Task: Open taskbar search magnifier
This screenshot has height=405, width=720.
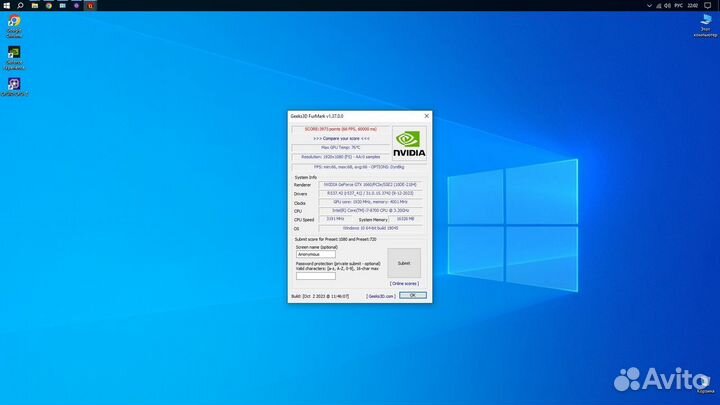Action: coord(20,6)
